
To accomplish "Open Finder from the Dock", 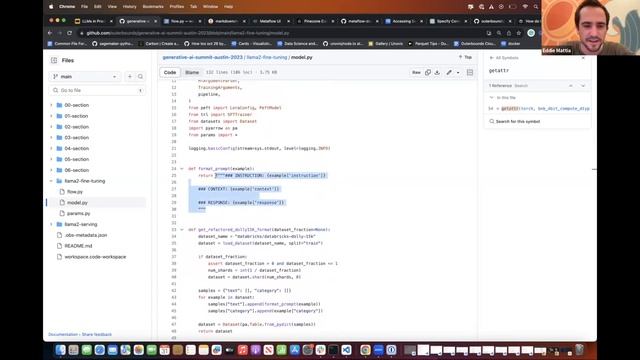I will (60, 350).
